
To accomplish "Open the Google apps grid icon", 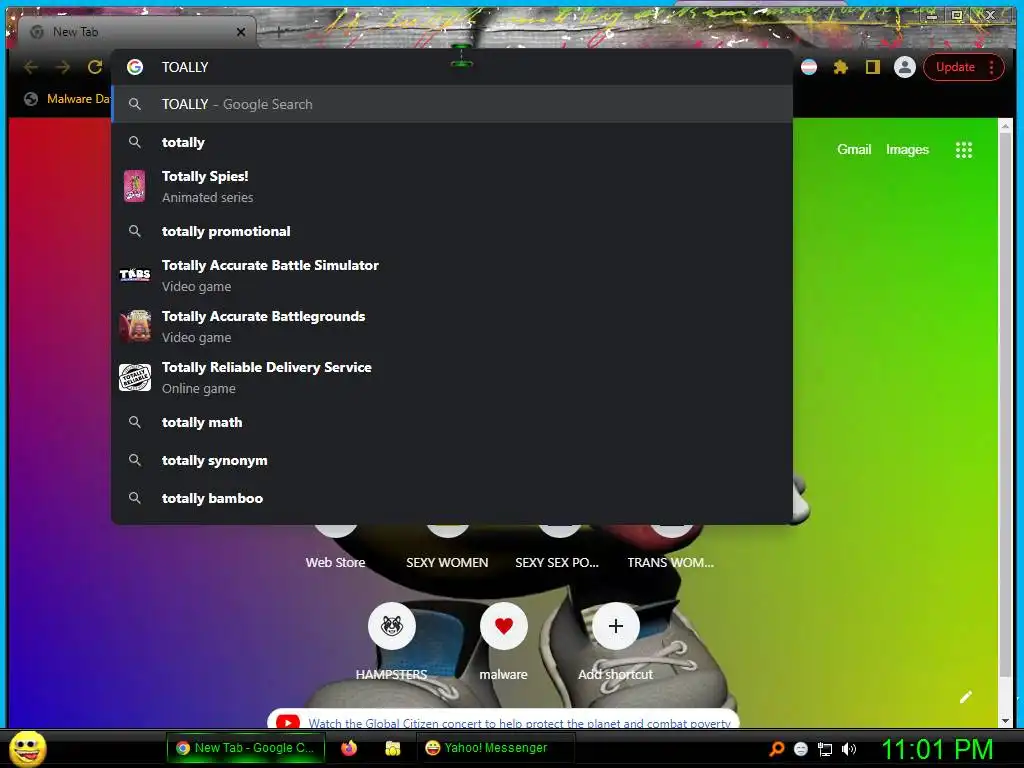I will (963, 150).
